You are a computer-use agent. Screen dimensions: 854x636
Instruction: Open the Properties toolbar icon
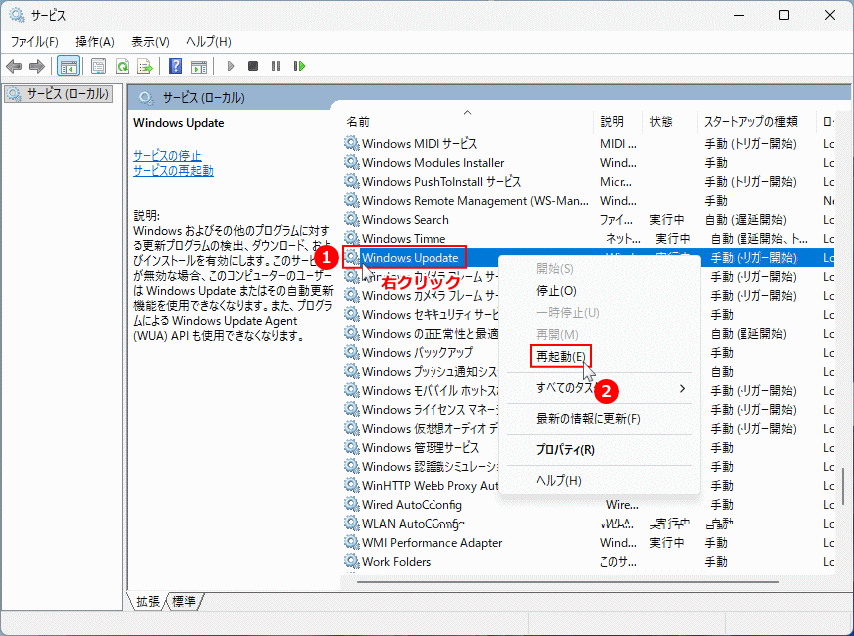[x=99, y=66]
